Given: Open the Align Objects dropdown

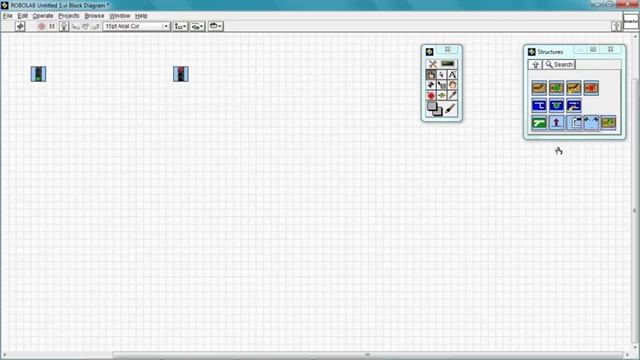Looking at the screenshot, I should (x=180, y=26).
